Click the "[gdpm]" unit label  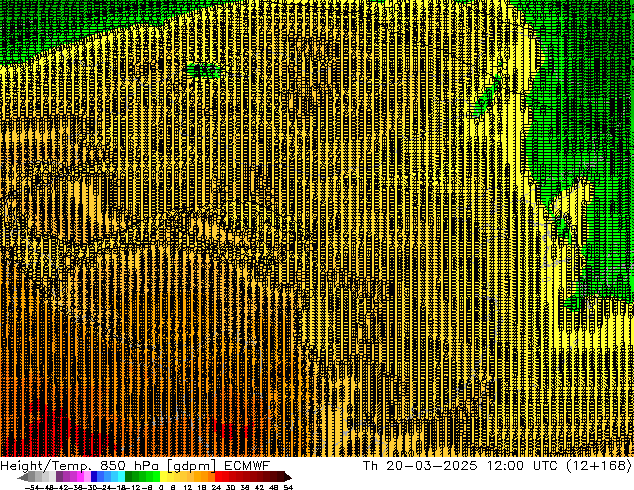pyautogui.click(x=191, y=466)
